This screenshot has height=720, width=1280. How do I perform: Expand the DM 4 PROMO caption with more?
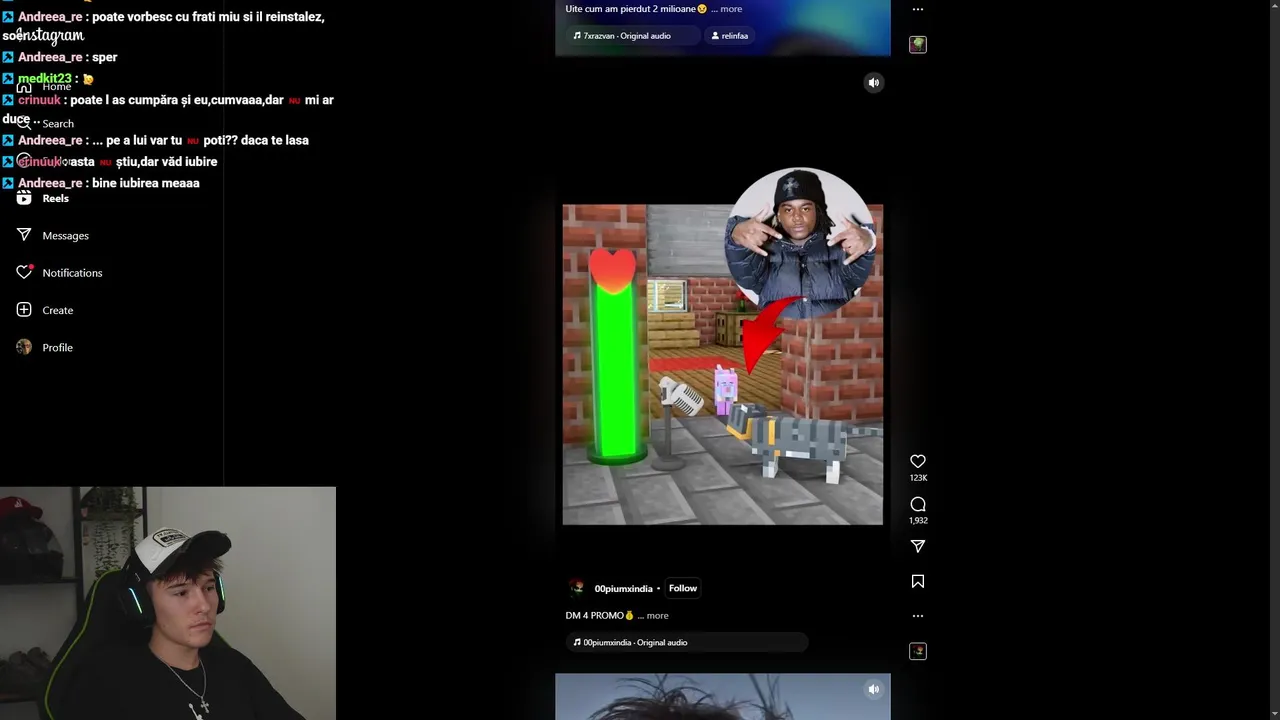pos(657,616)
